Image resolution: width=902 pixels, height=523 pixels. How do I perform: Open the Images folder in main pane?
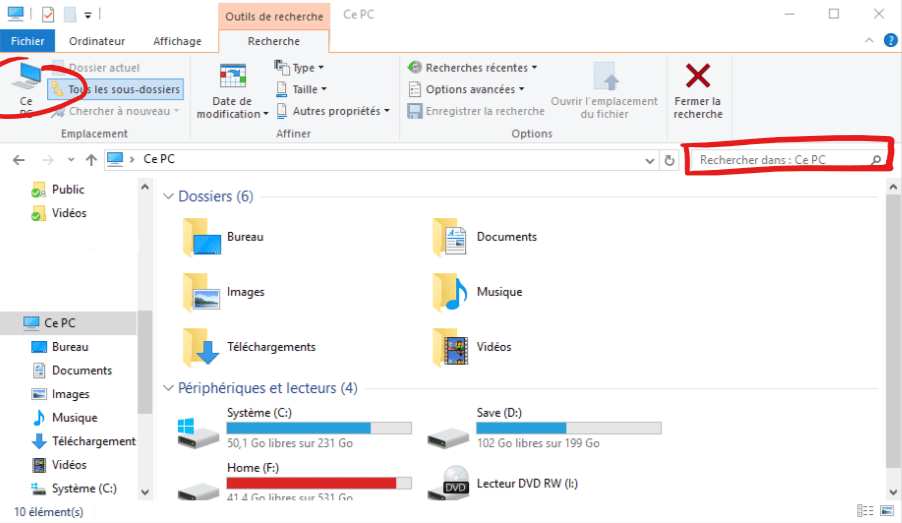(x=224, y=292)
